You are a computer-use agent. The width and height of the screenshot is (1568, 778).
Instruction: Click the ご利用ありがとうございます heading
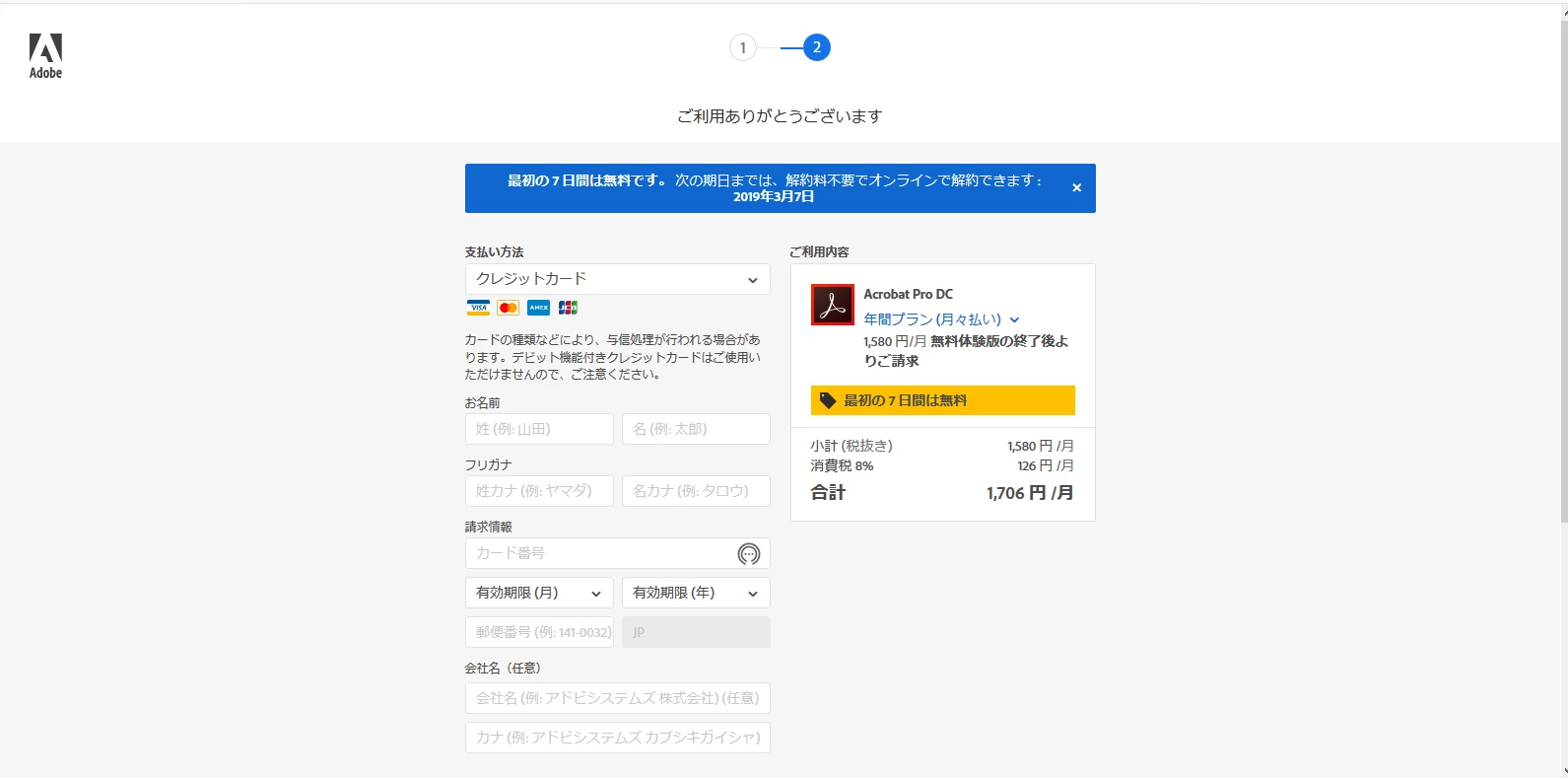coord(780,116)
